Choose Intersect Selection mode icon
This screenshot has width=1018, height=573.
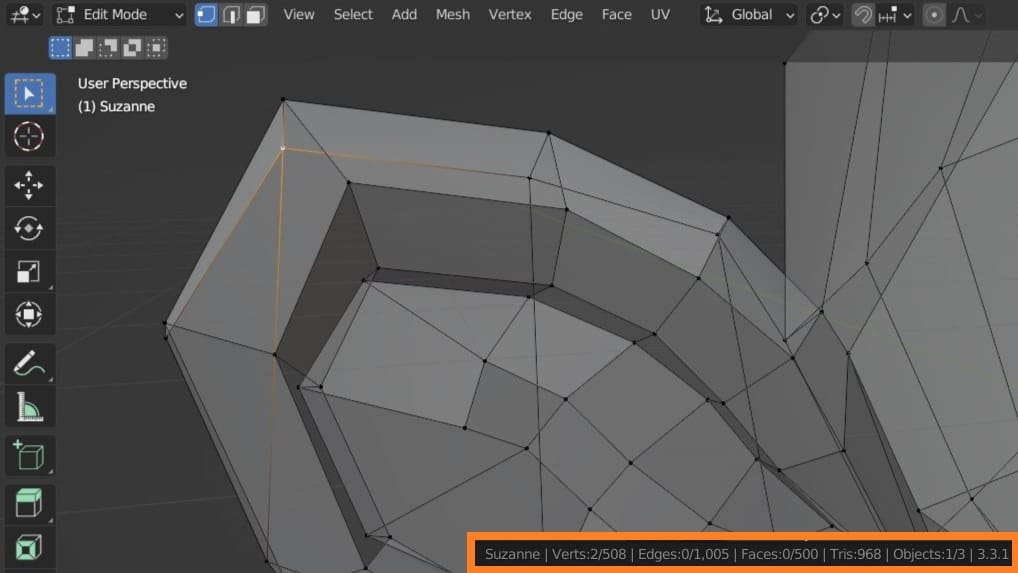point(156,47)
